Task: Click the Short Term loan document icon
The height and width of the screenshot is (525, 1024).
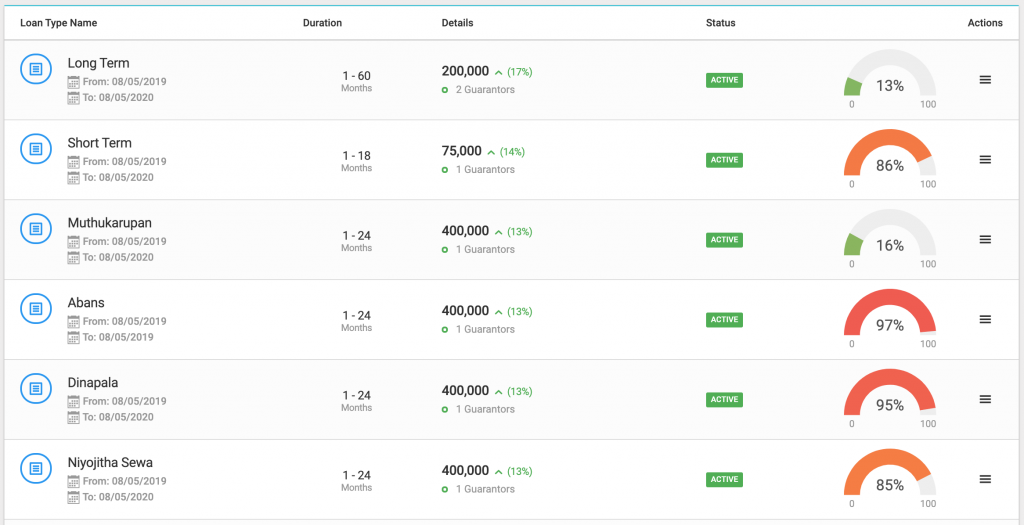Action: (36, 149)
